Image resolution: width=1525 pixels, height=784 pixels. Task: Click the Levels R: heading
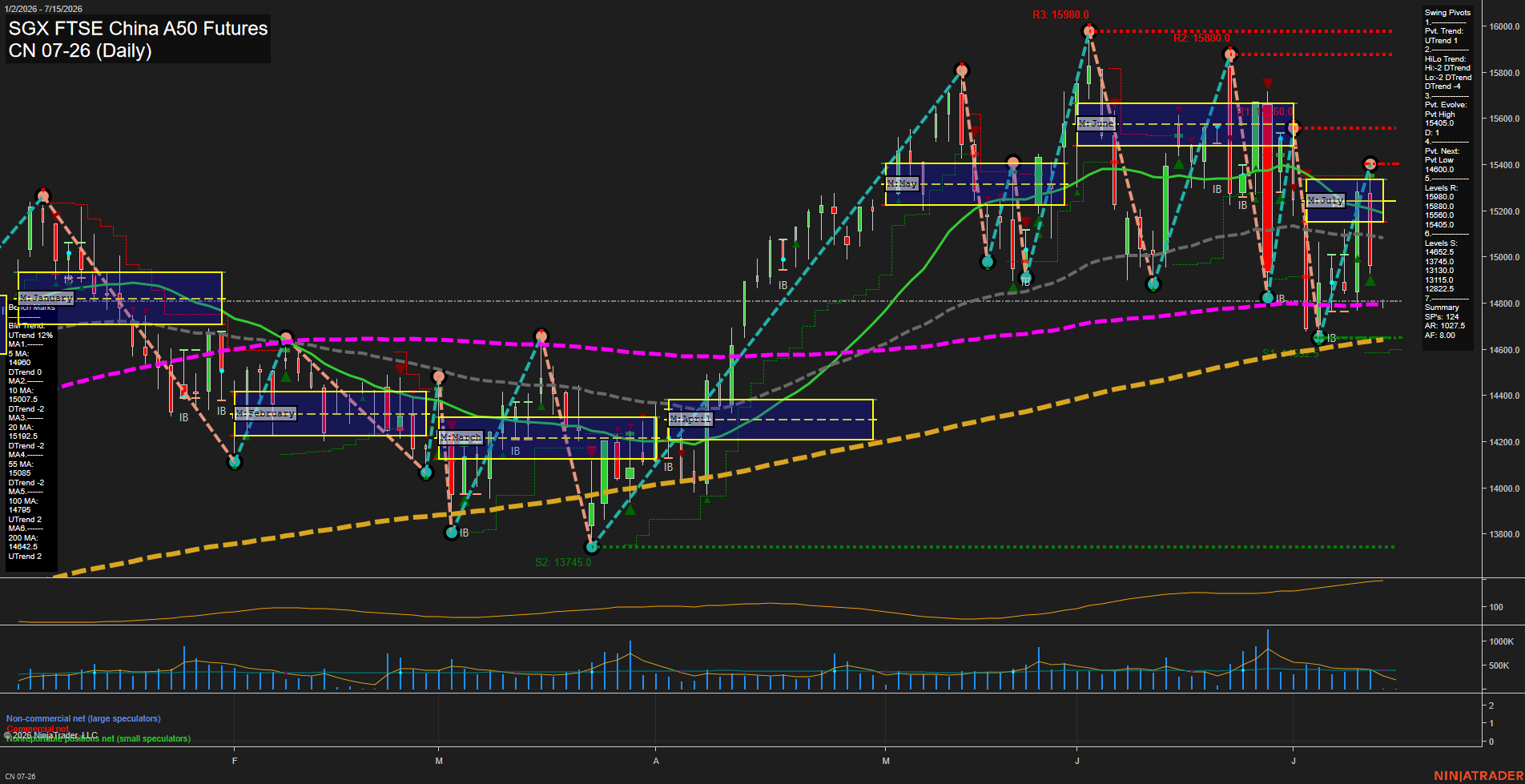coord(1441,188)
